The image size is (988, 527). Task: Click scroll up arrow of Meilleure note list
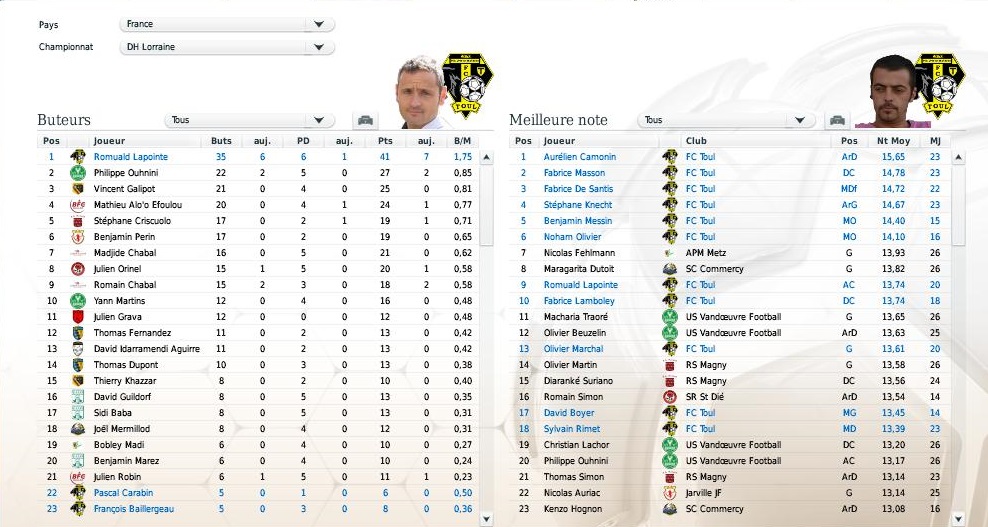pos(958,157)
